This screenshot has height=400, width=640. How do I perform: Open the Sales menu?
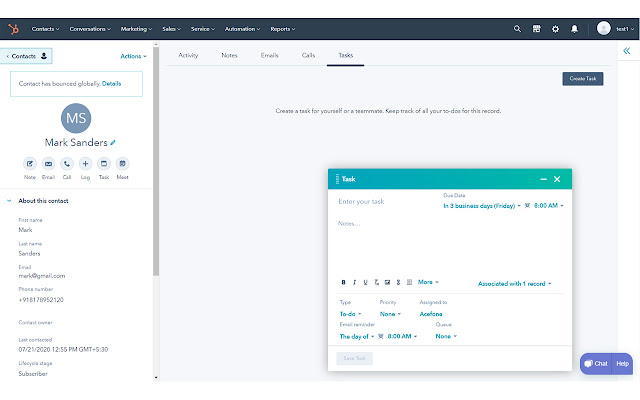(171, 29)
